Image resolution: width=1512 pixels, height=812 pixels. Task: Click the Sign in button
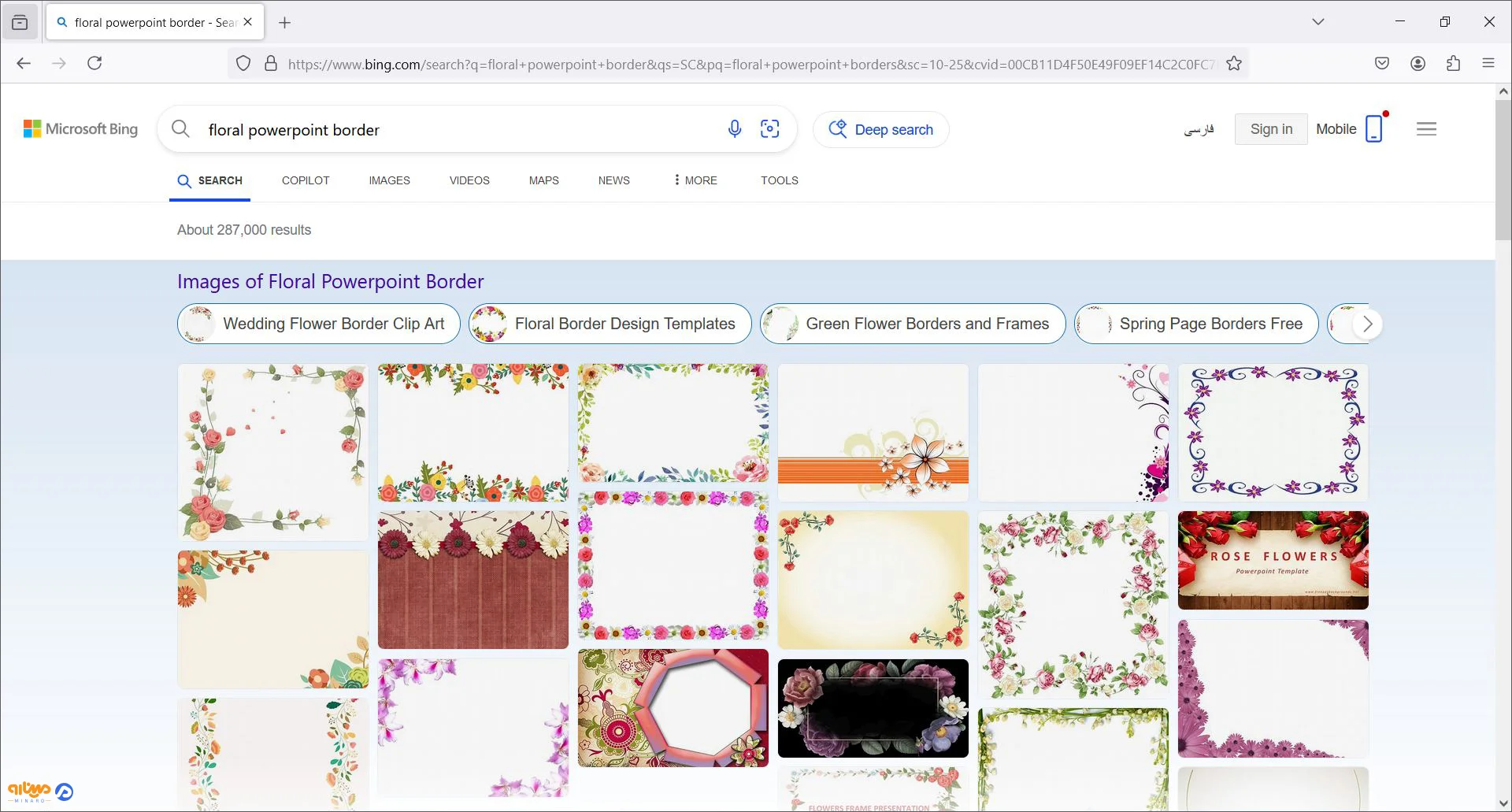click(1271, 129)
